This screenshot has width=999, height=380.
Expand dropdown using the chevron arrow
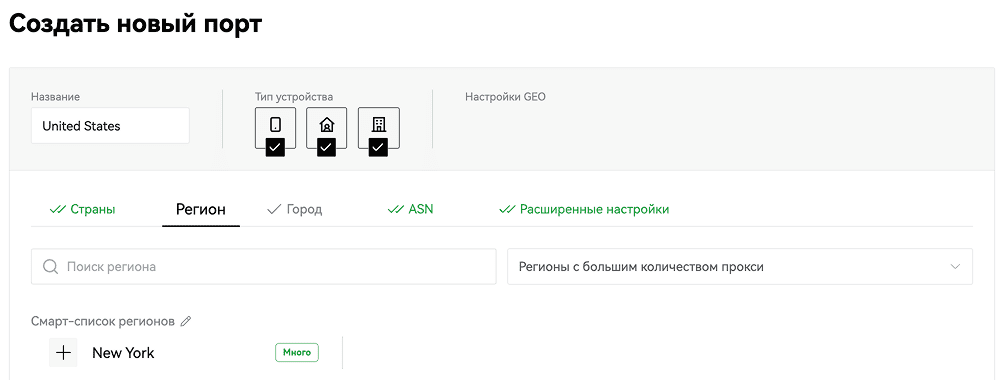tap(955, 267)
